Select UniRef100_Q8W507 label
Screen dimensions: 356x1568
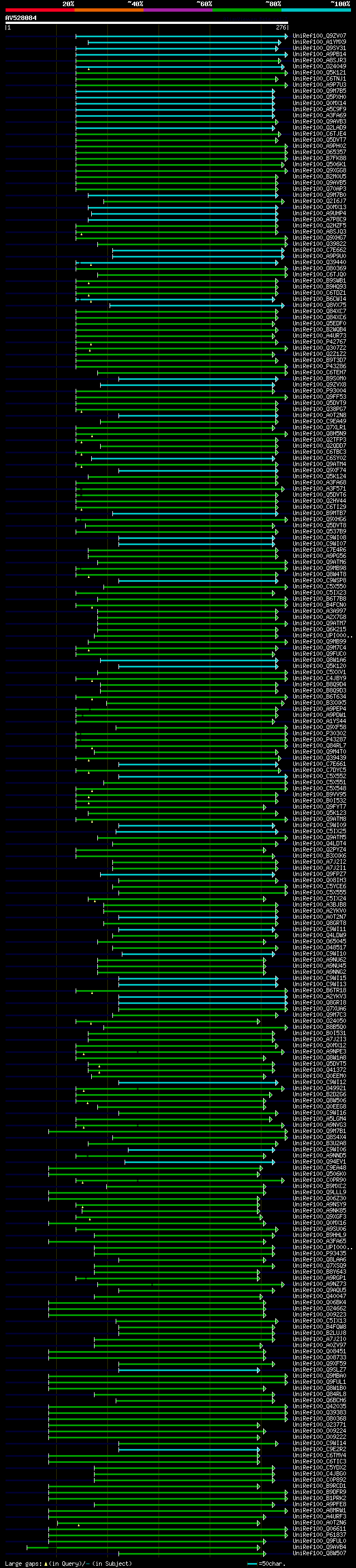[x=319, y=1552]
